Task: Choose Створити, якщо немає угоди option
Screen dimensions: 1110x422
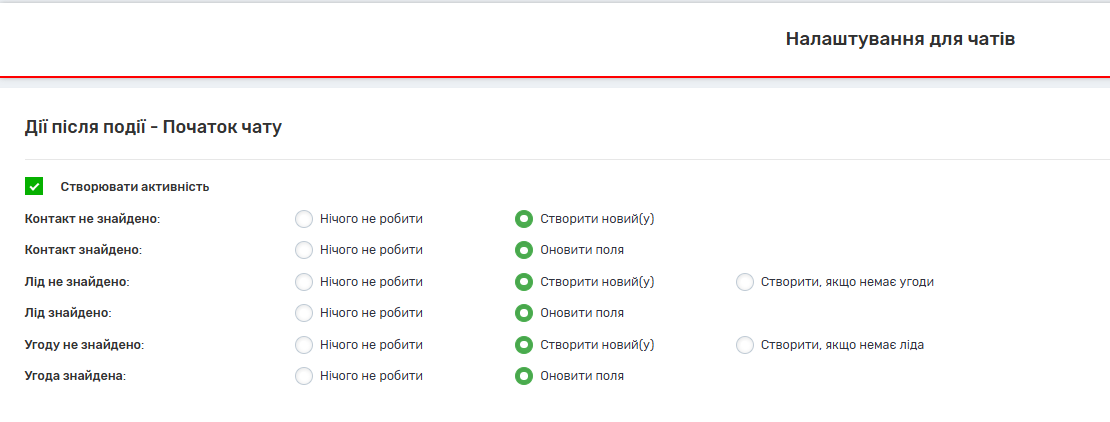Action: click(744, 282)
